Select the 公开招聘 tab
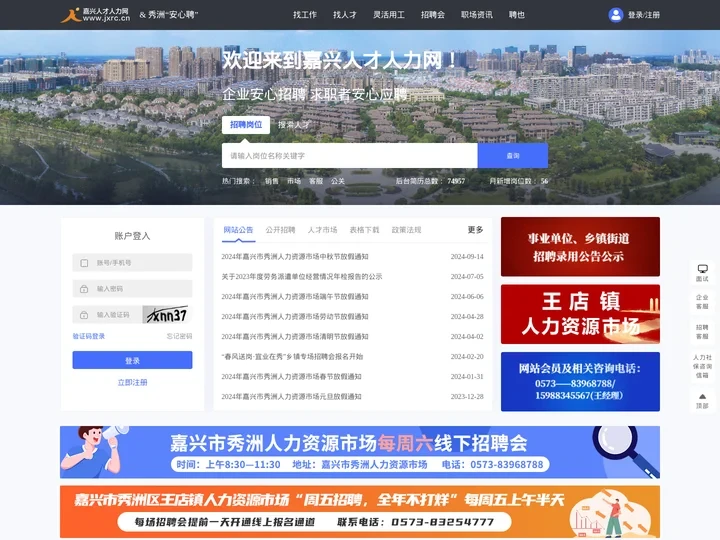The image size is (720, 540). click(280, 230)
